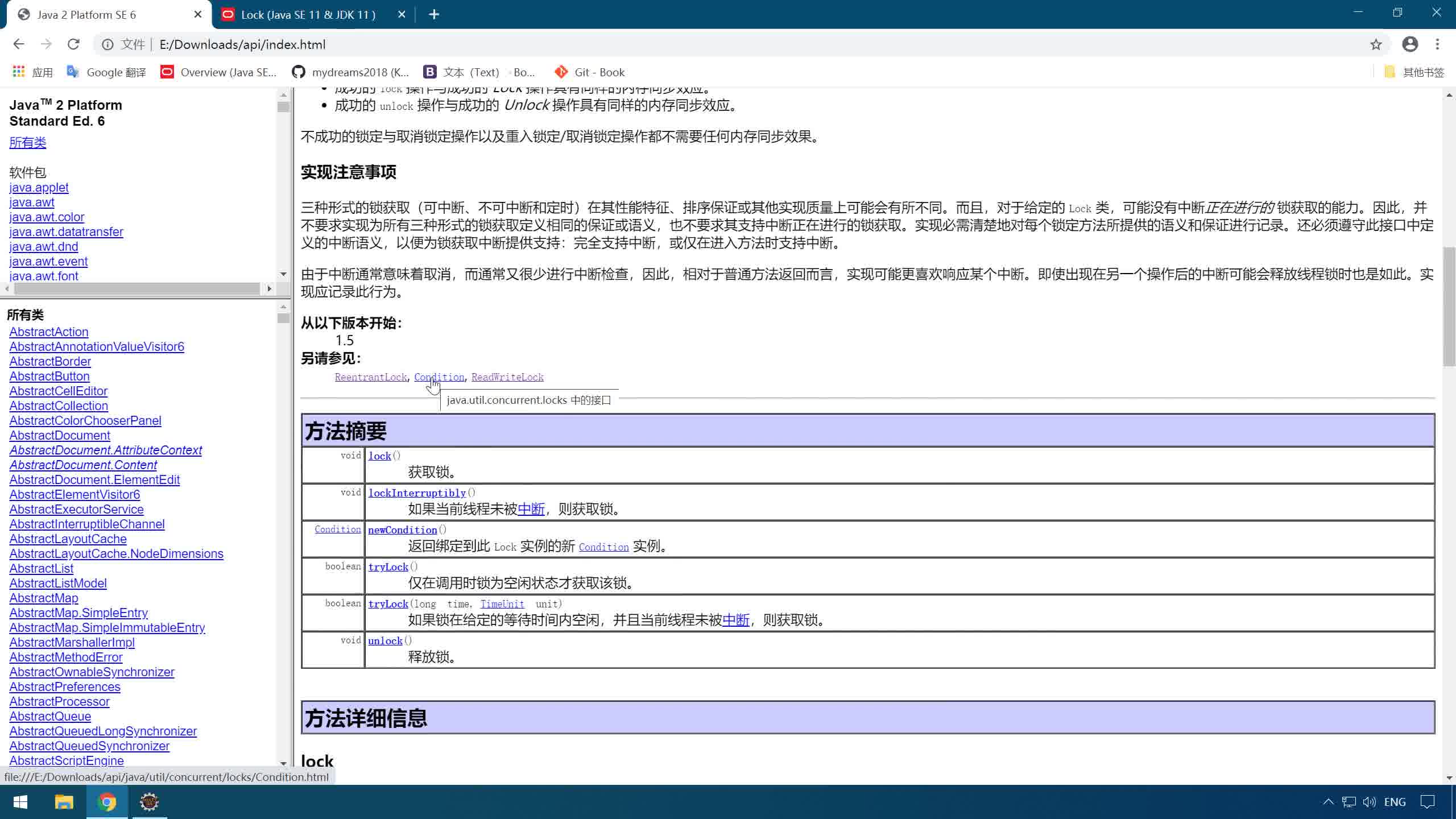Image resolution: width=1456 pixels, height=819 pixels.
Task: Open the AbstractMap.SimpleEntry class link
Action: (78, 613)
